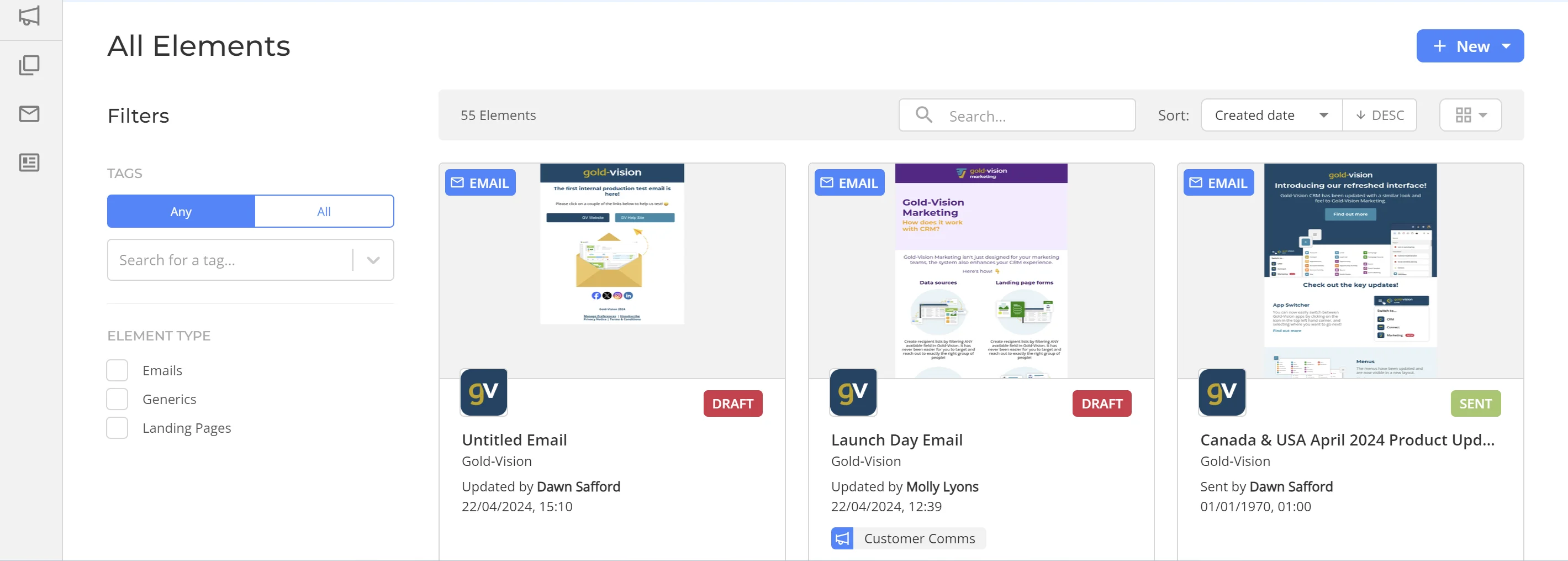Click EMAIL badge on Canada & USA card
Viewport: 1568px width, 561px height.
1218,183
